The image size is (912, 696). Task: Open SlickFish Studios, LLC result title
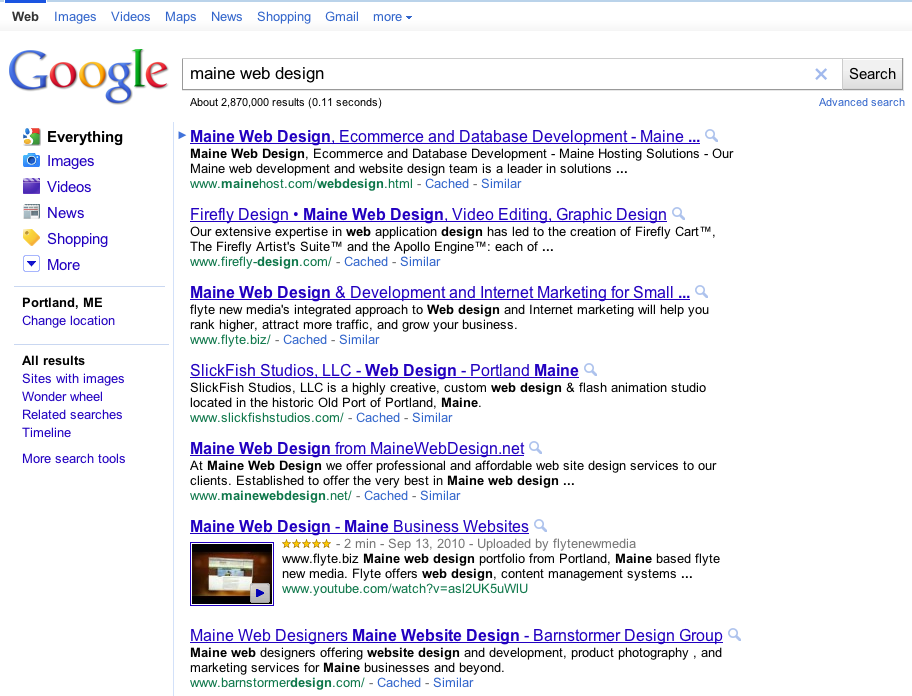(x=384, y=370)
